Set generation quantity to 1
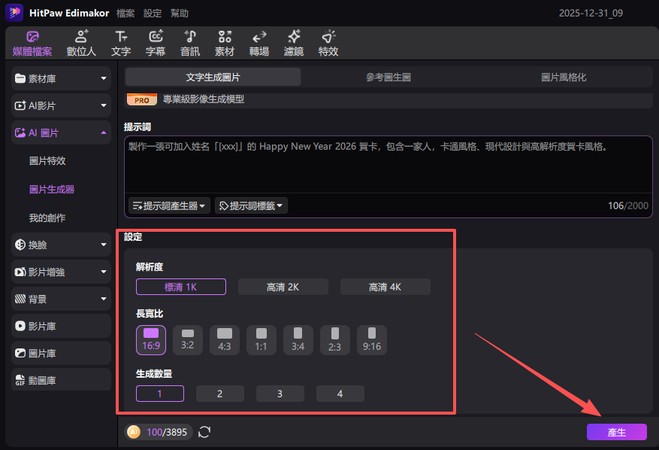The image size is (659, 450). (x=160, y=394)
